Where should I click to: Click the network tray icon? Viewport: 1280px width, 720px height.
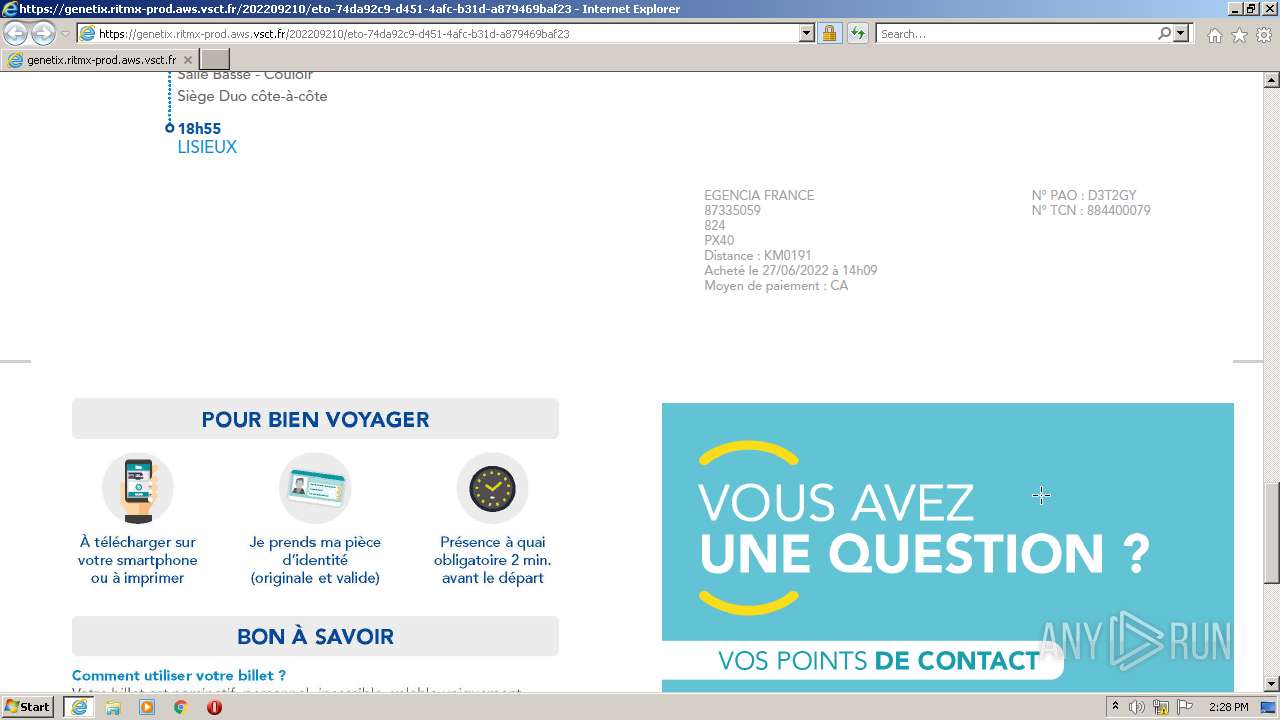point(1161,707)
